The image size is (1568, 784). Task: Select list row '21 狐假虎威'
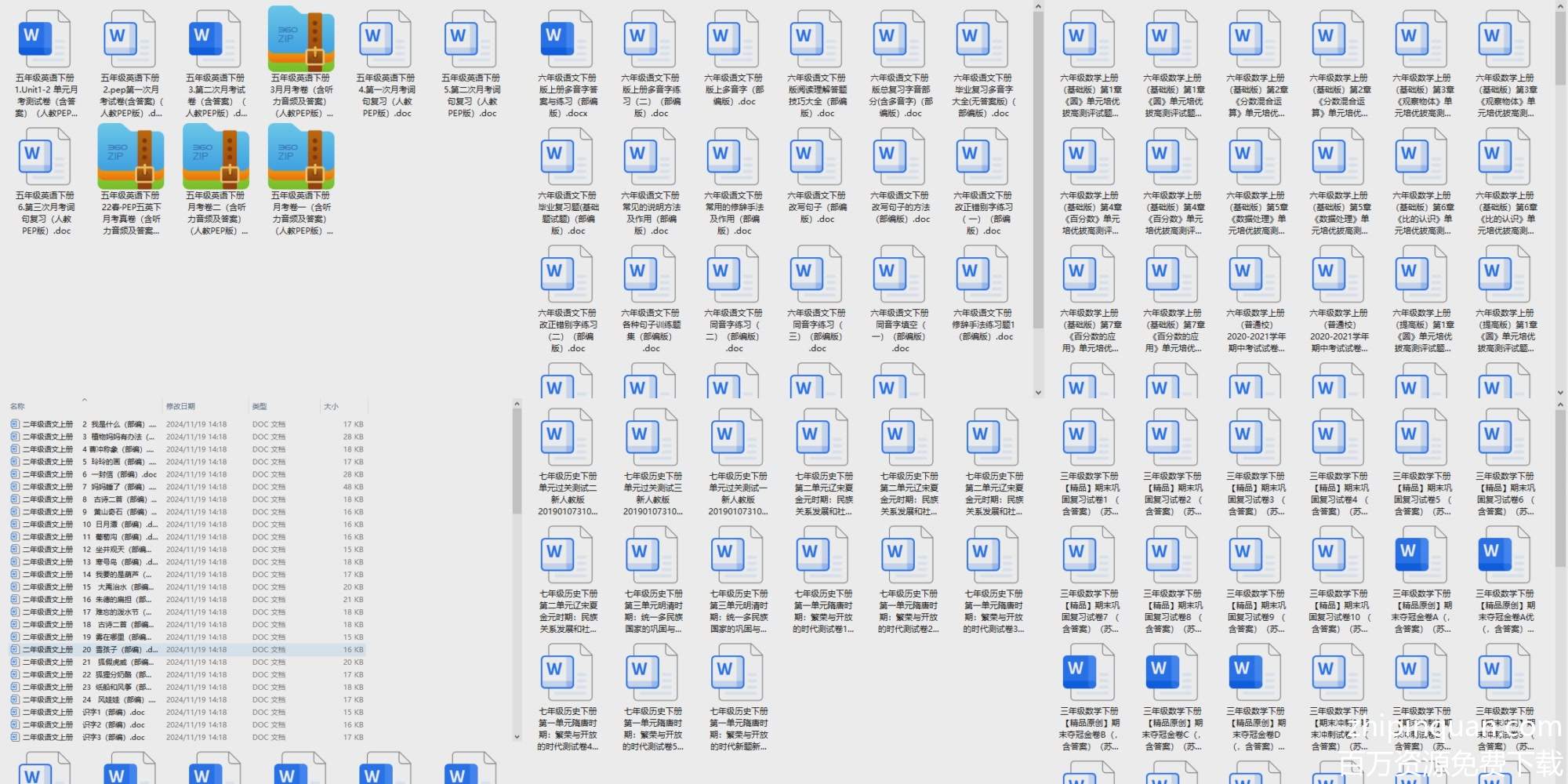tap(187, 662)
